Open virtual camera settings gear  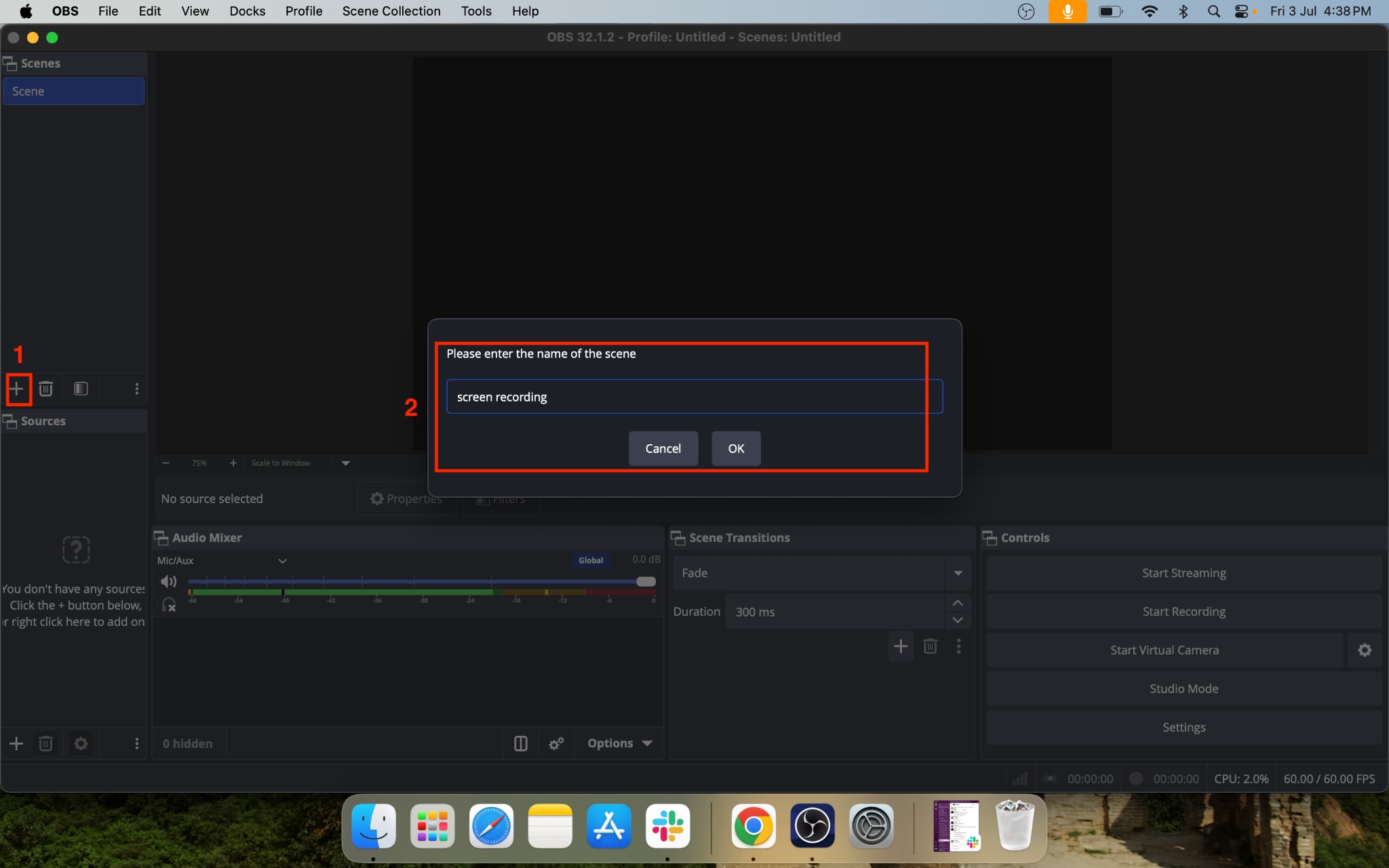pos(1365,650)
